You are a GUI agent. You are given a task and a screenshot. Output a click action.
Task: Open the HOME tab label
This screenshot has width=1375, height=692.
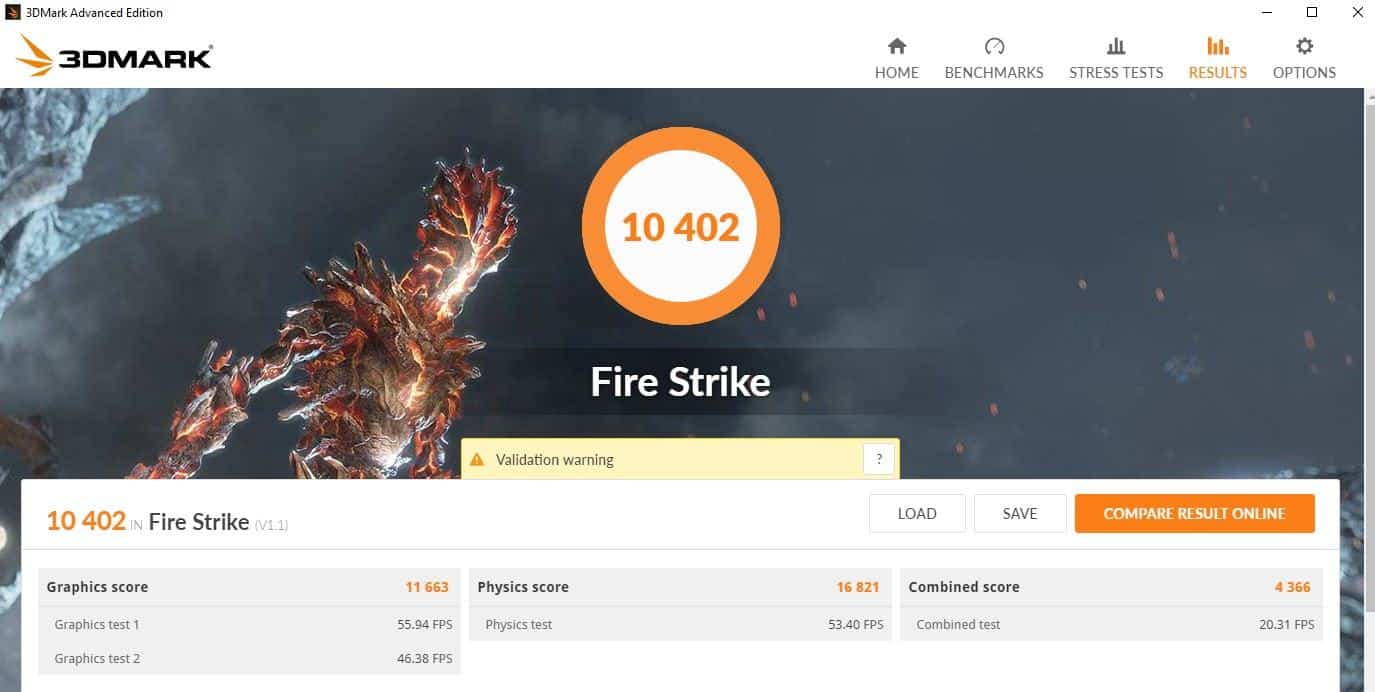[897, 72]
